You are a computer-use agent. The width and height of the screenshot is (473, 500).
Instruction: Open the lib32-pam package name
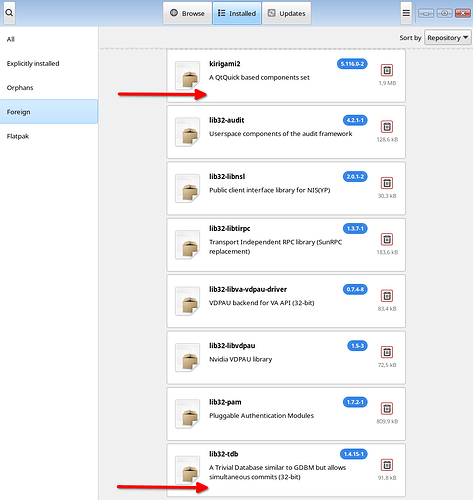(x=225, y=402)
